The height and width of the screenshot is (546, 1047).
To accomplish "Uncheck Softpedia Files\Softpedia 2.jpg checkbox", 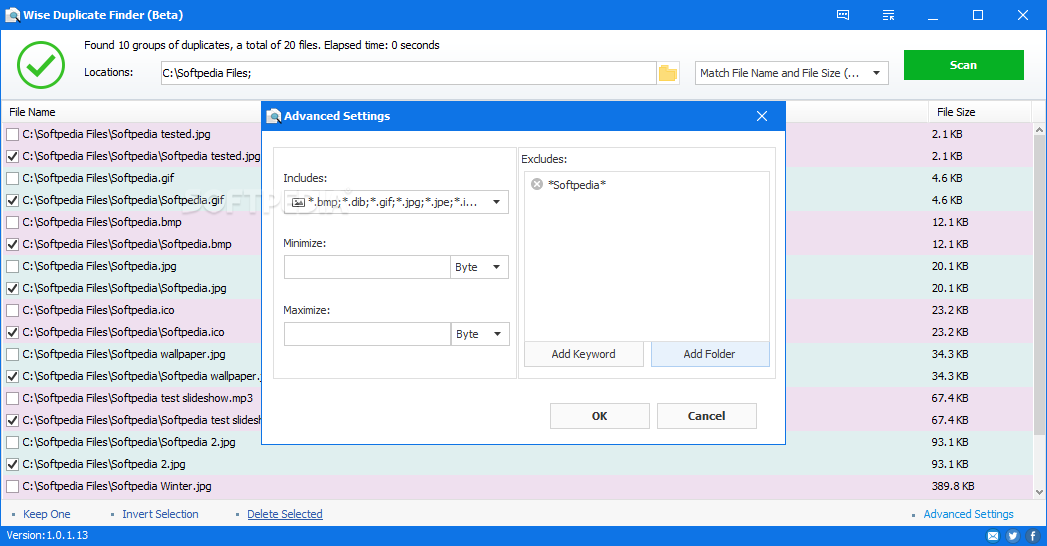I will click(12, 465).
